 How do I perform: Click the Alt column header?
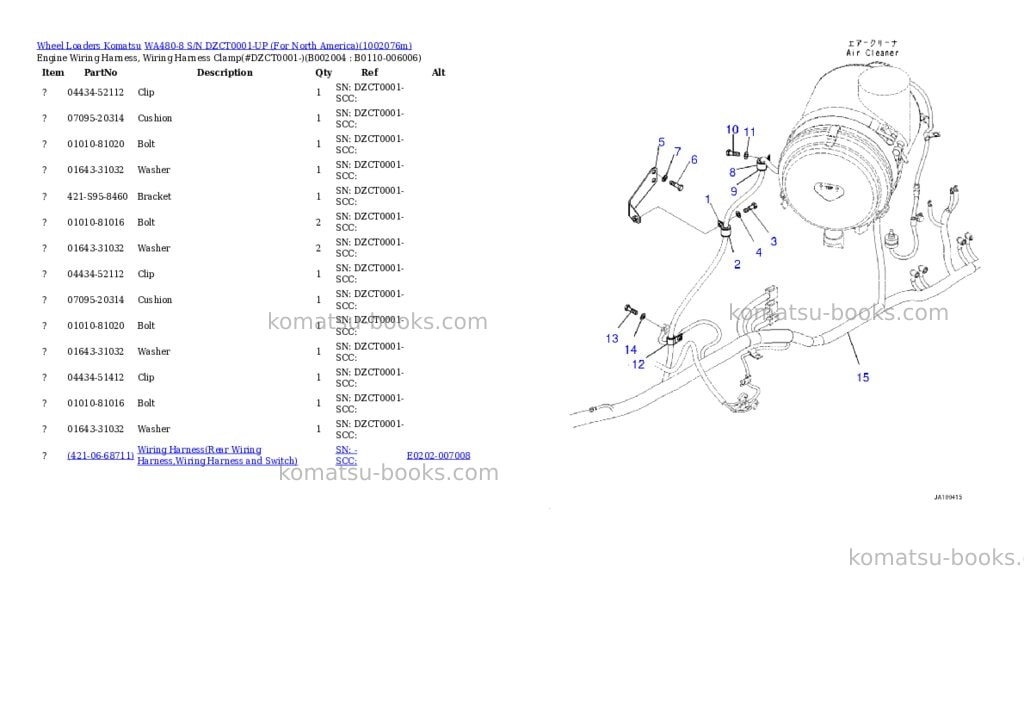point(438,72)
